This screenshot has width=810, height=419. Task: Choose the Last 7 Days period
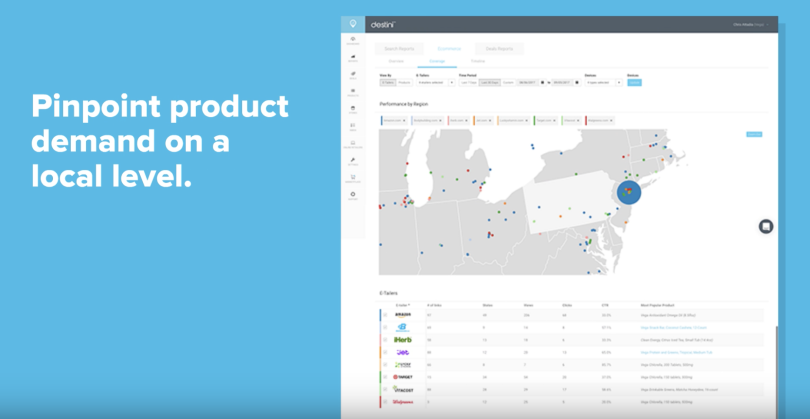pyautogui.click(x=469, y=83)
